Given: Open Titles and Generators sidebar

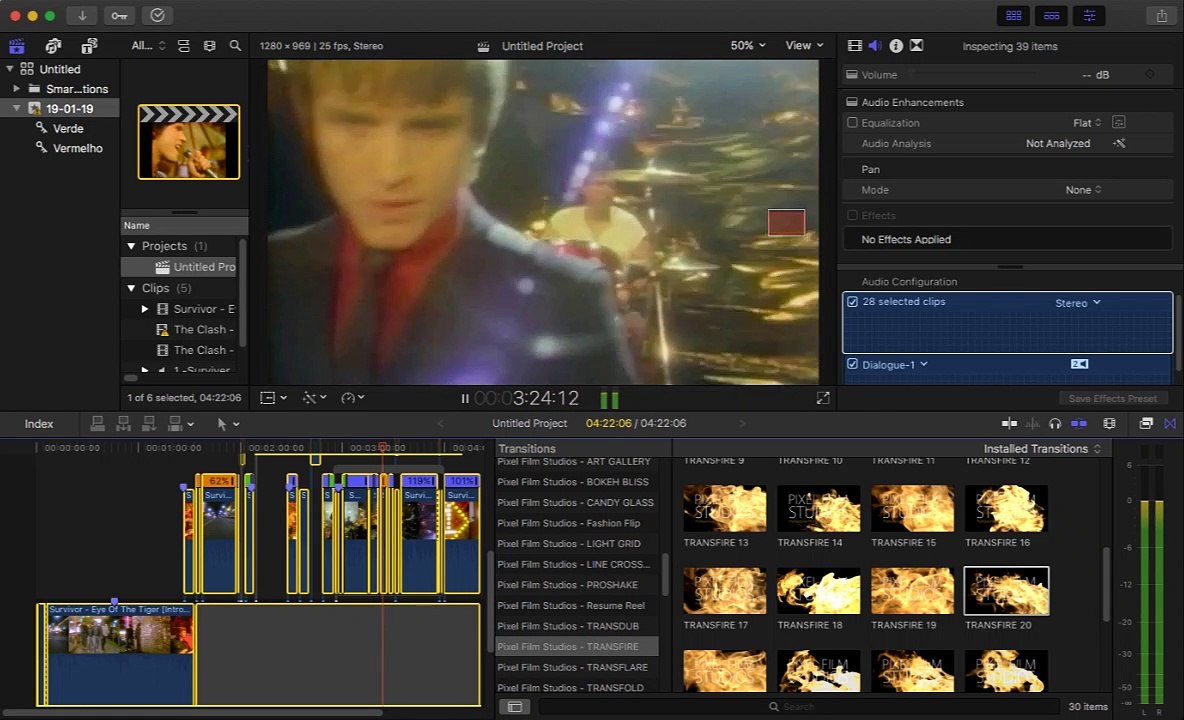Looking at the screenshot, I should tap(89, 46).
